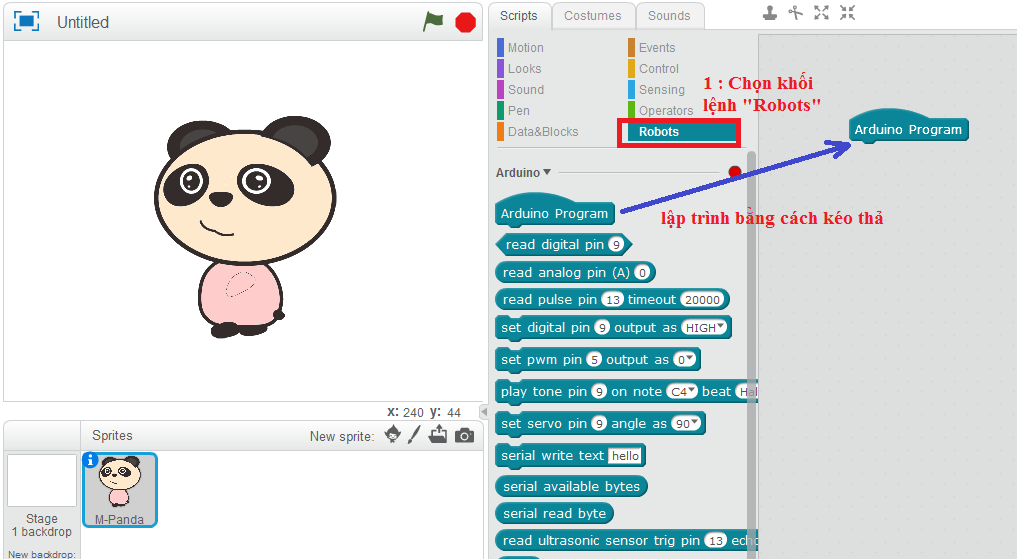Image resolution: width=1017 pixels, height=559 pixels.
Task: Paint a new sprite with brush icon
Action: (x=415, y=435)
